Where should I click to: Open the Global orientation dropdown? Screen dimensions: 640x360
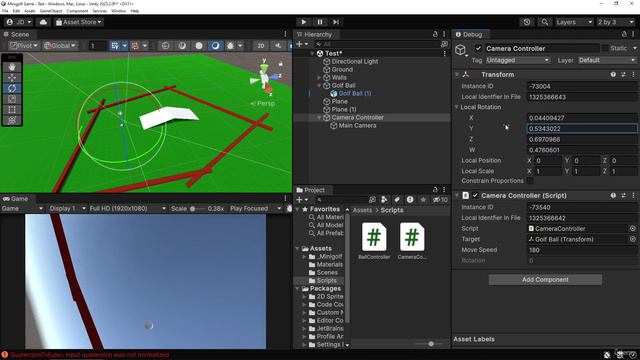click(x=60, y=46)
